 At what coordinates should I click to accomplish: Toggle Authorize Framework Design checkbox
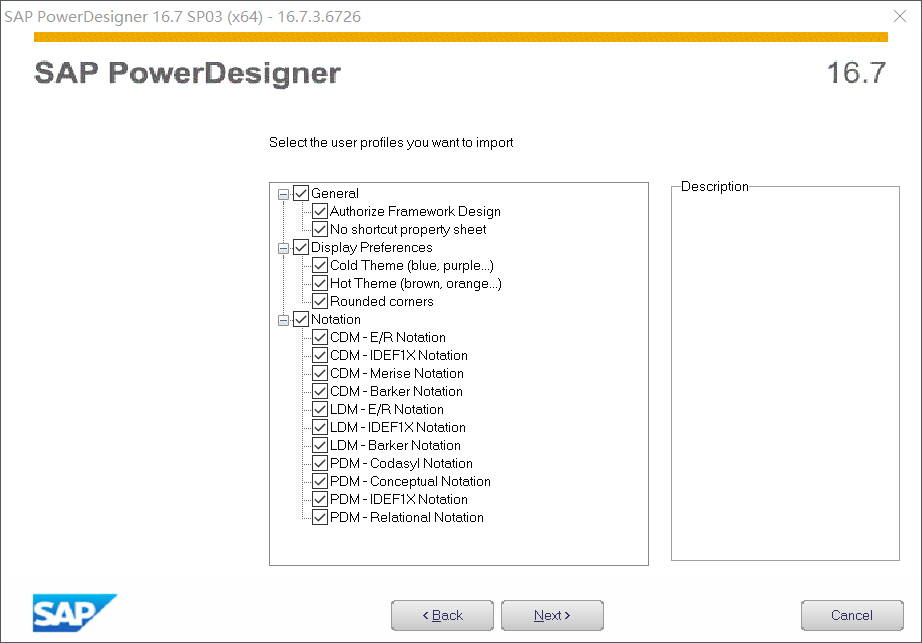coord(320,211)
